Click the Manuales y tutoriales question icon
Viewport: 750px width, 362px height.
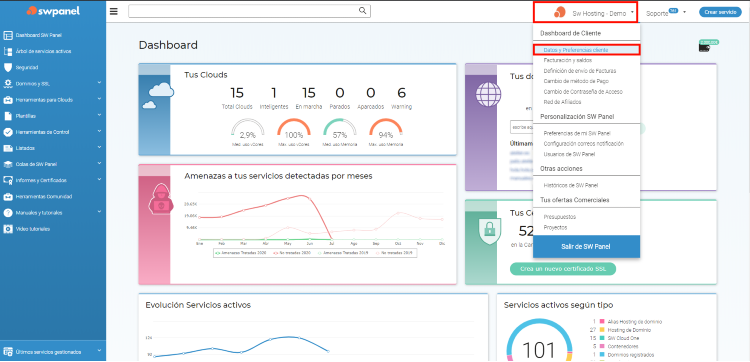pyautogui.click(x=8, y=213)
